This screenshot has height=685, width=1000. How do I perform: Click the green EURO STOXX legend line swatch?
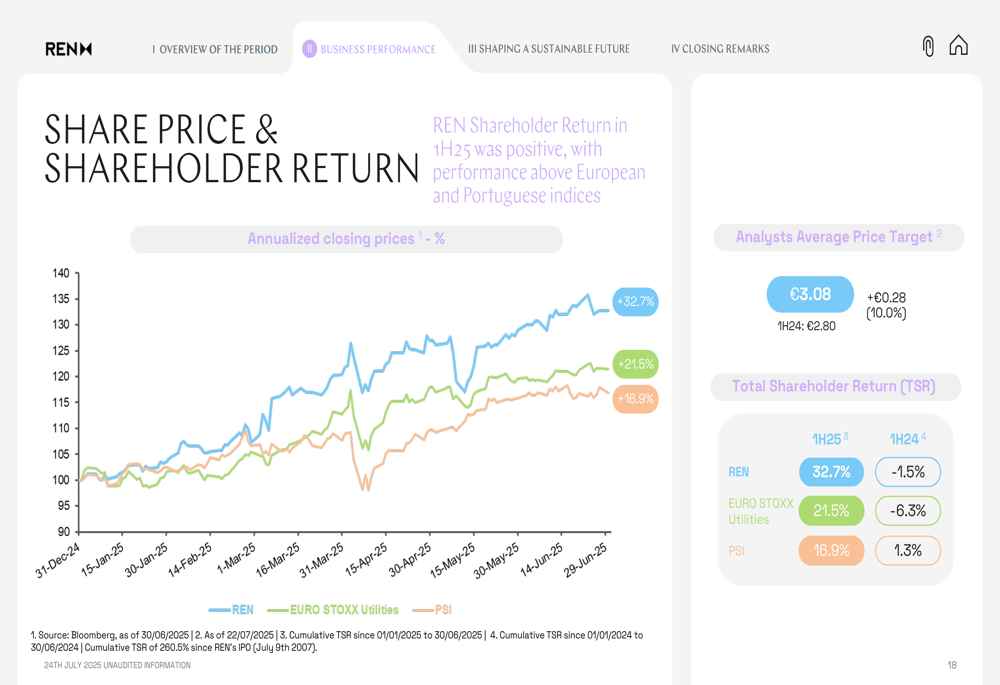(278, 610)
